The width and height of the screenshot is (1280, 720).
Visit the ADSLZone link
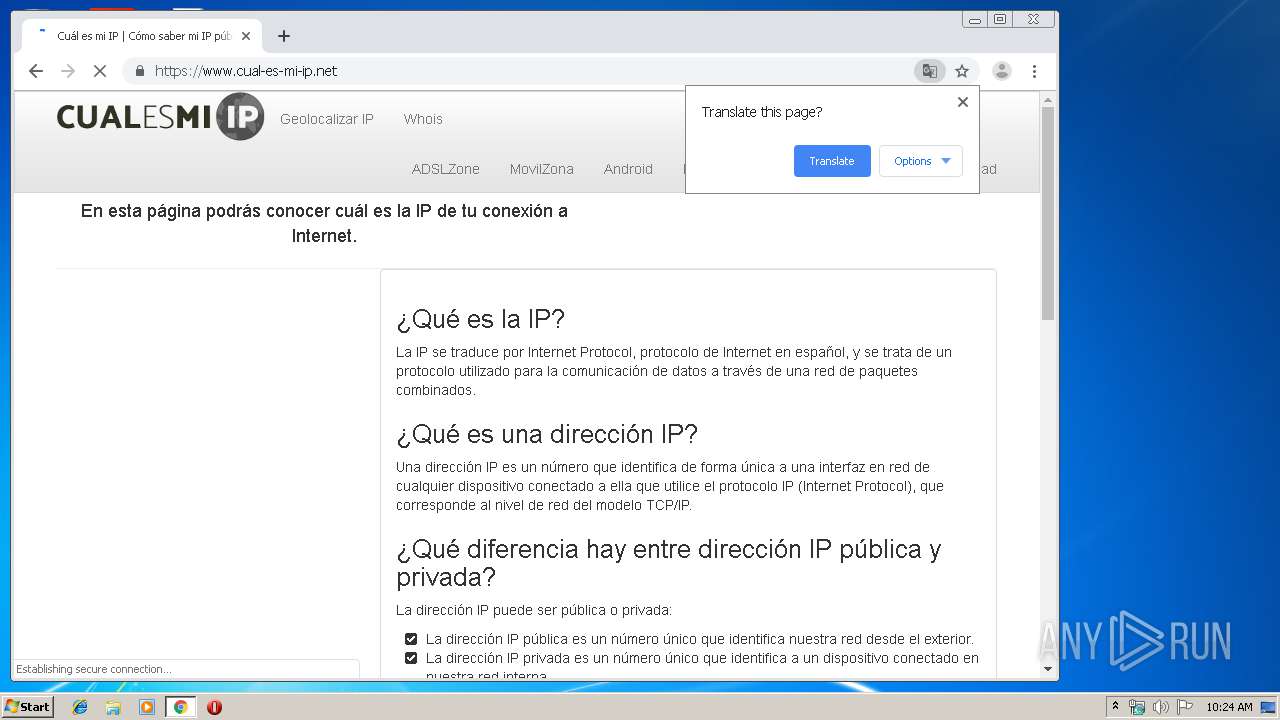click(446, 169)
